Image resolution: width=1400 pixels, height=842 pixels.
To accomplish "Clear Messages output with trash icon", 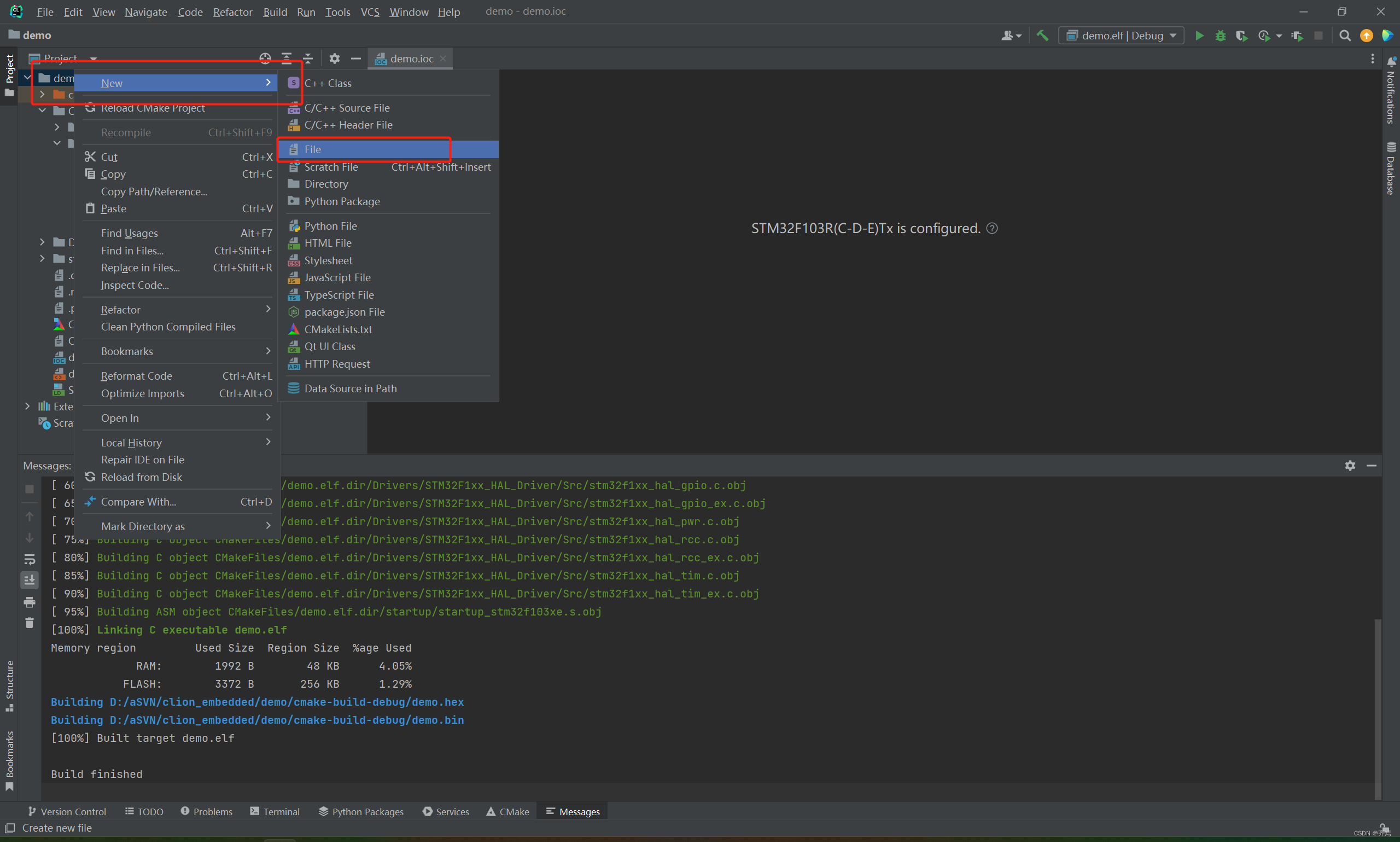I will 30,623.
